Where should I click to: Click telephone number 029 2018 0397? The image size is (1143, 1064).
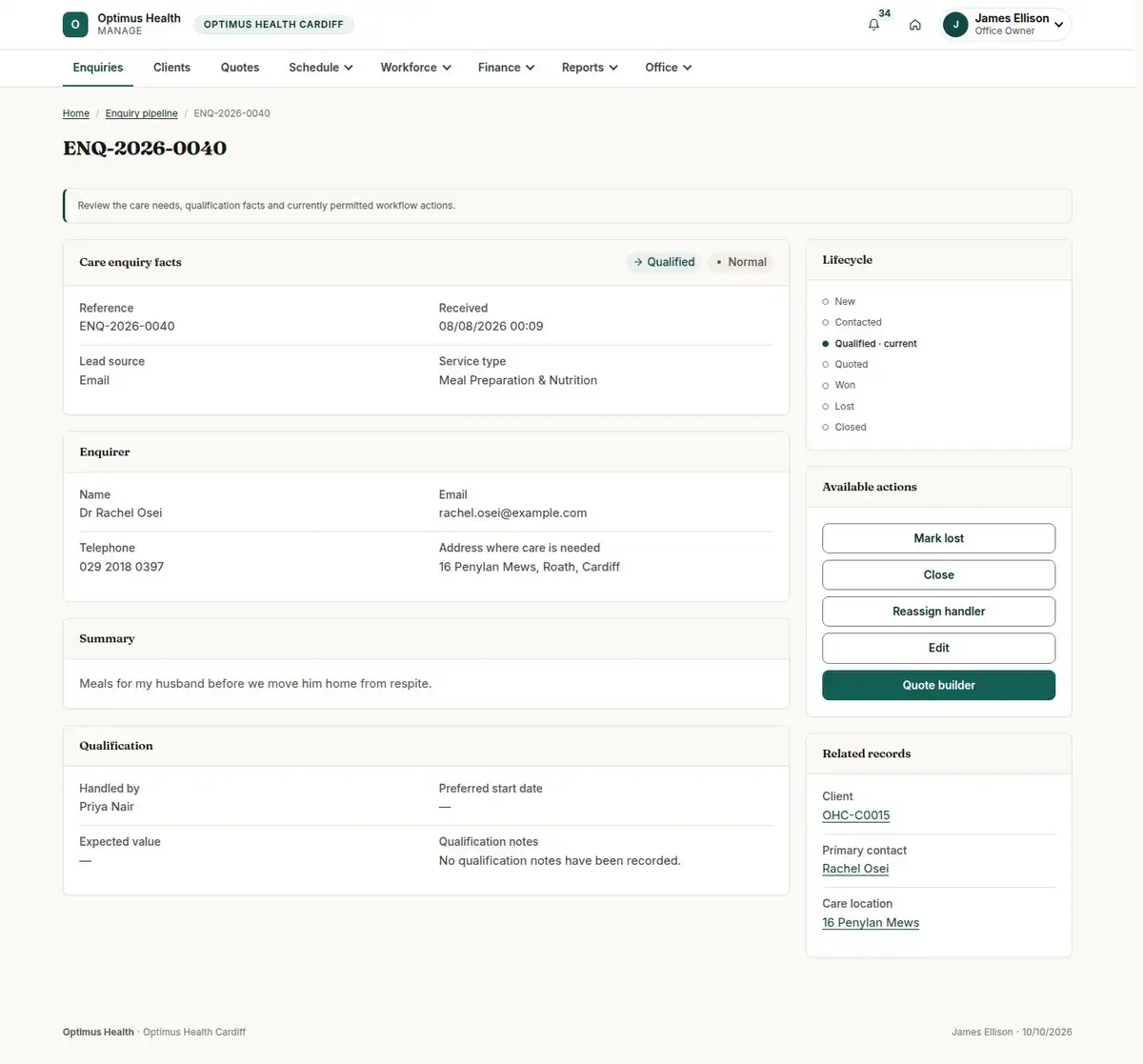pos(122,567)
